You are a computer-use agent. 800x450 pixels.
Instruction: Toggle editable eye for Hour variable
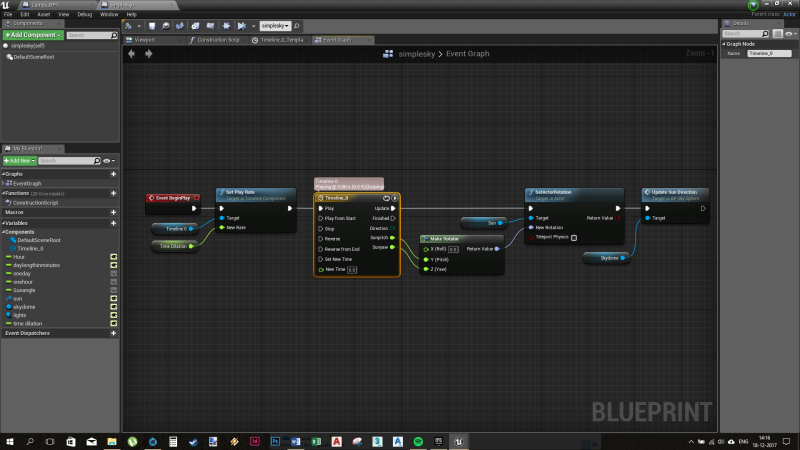point(114,257)
